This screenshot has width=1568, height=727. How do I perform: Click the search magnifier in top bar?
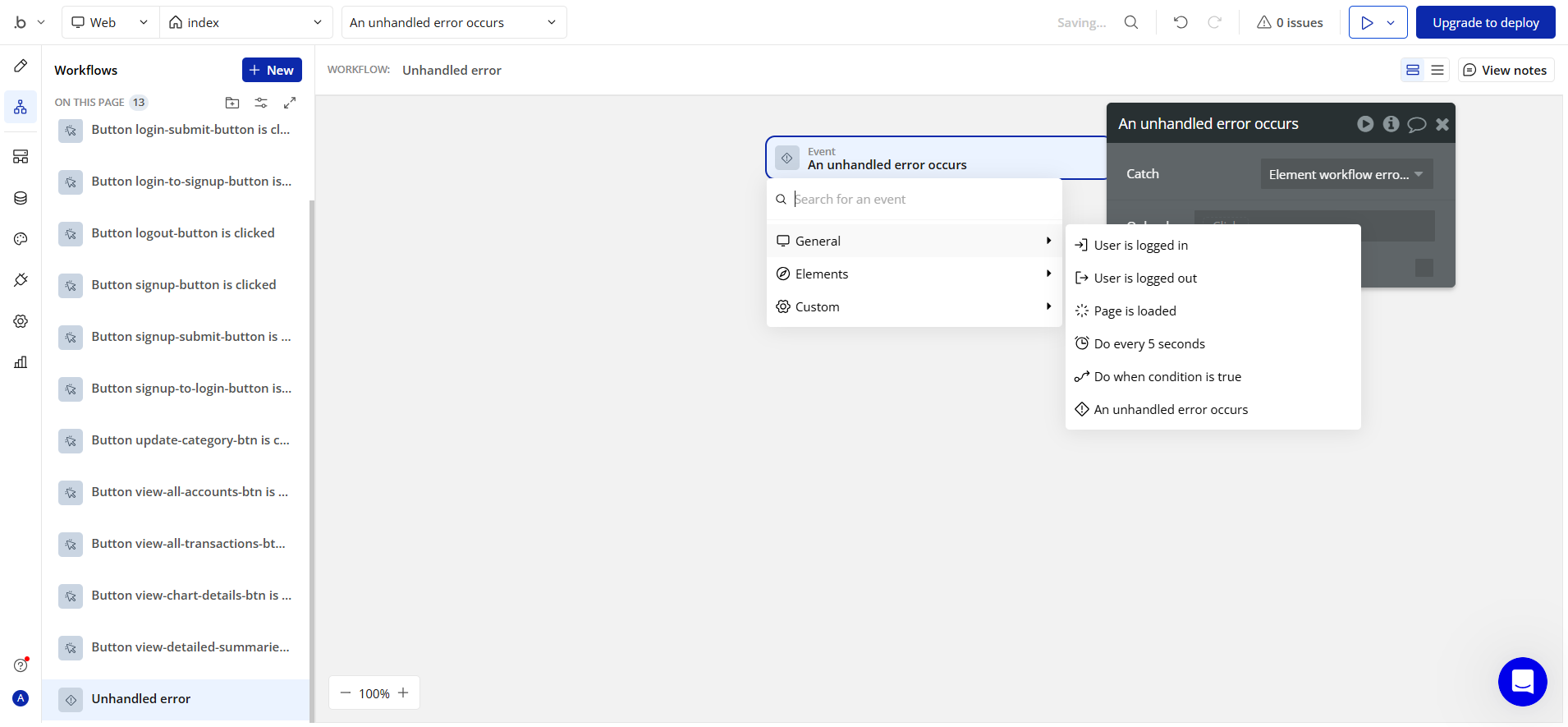1131,22
